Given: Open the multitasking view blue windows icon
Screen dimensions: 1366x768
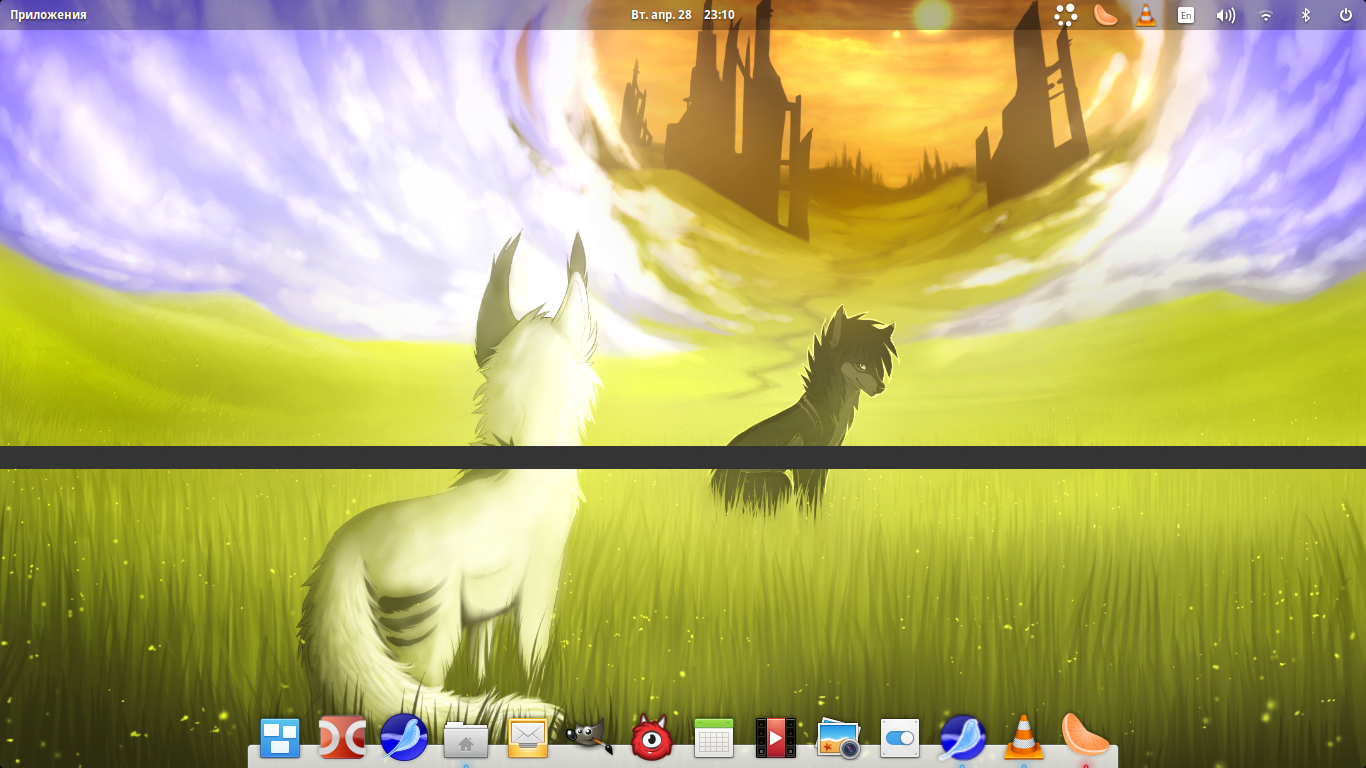Looking at the screenshot, I should tap(280, 738).
